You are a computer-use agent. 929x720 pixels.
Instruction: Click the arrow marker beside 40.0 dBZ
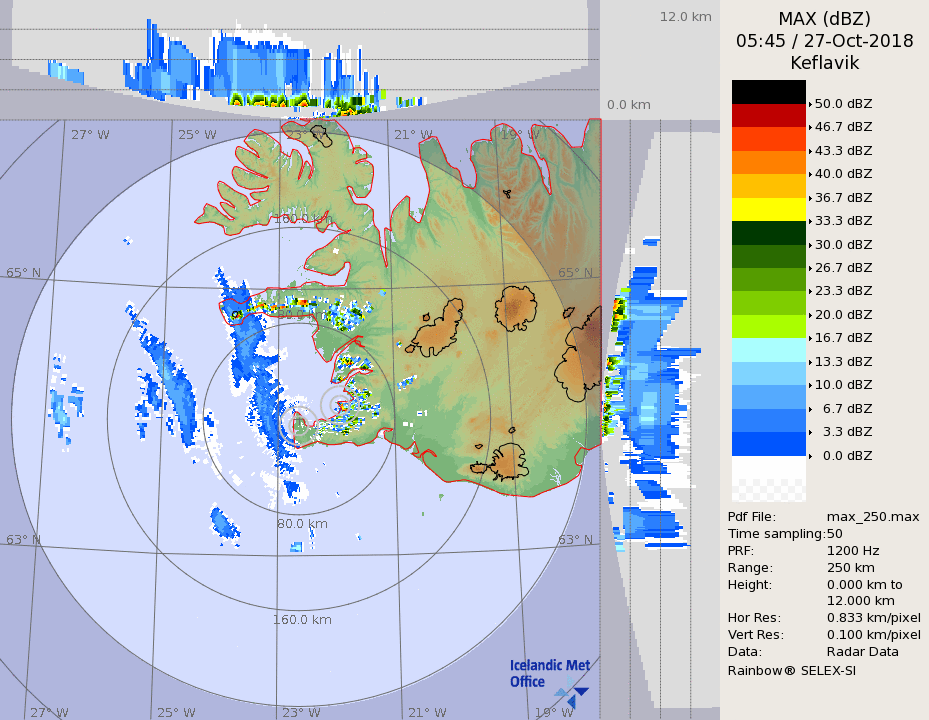click(x=810, y=174)
